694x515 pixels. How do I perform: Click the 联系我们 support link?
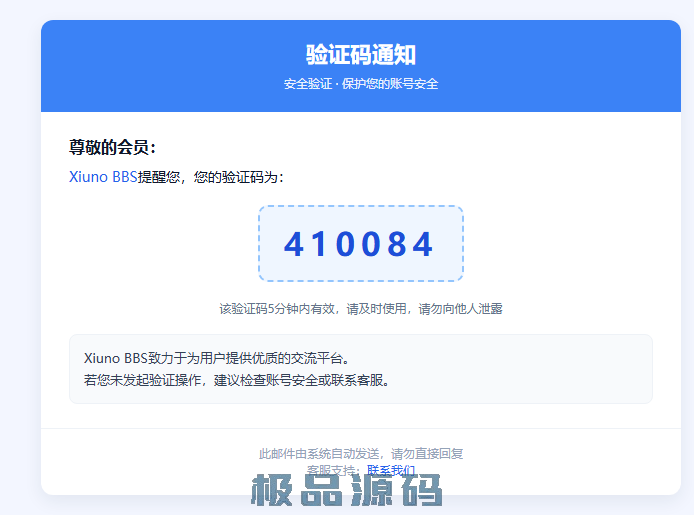click(391, 470)
